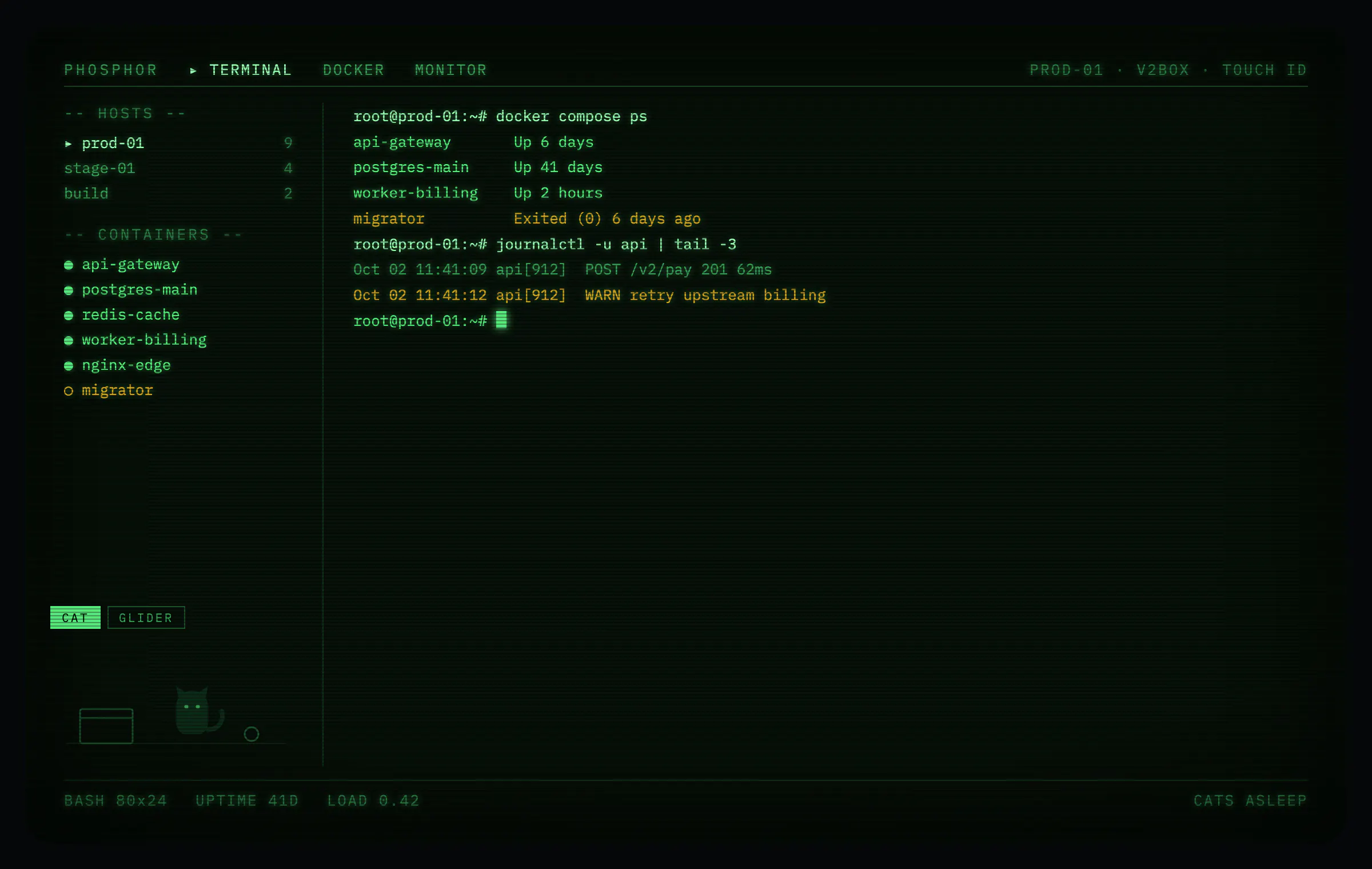Click V2BOX in the header
The height and width of the screenshot is (869, 1372).
pyautogui.click(x=1163, y=70)
